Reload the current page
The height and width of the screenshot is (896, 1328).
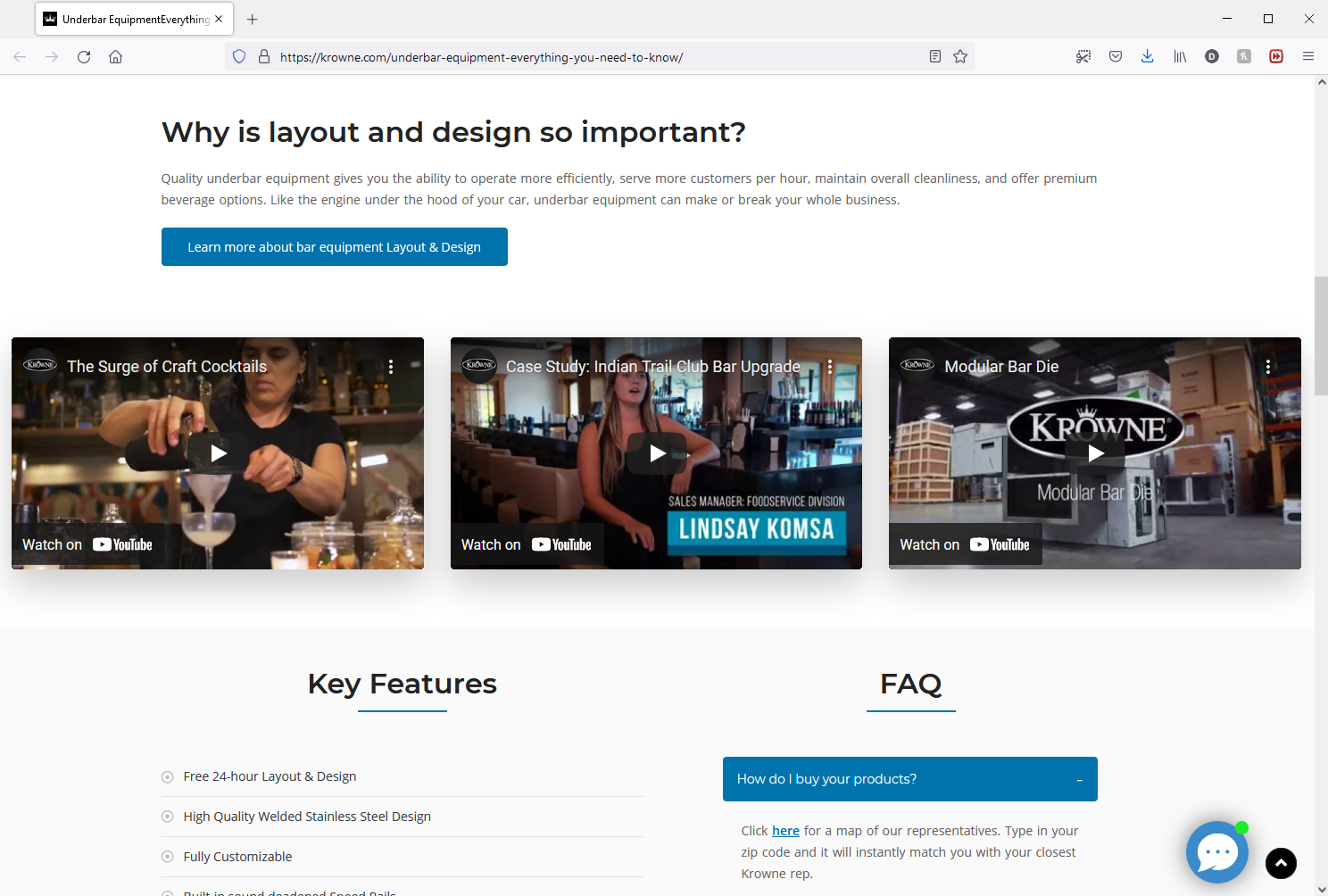pos(84,57)
